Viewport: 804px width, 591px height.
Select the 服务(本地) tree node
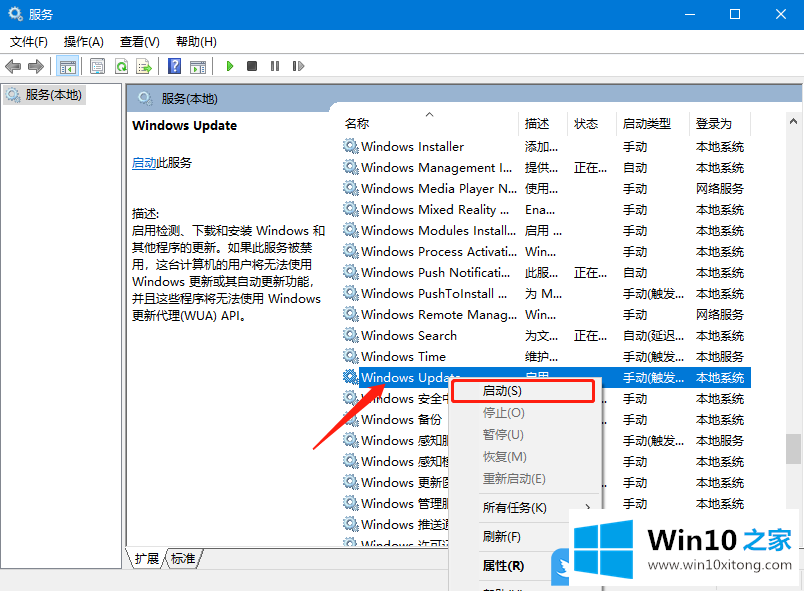tap(44, 95)
